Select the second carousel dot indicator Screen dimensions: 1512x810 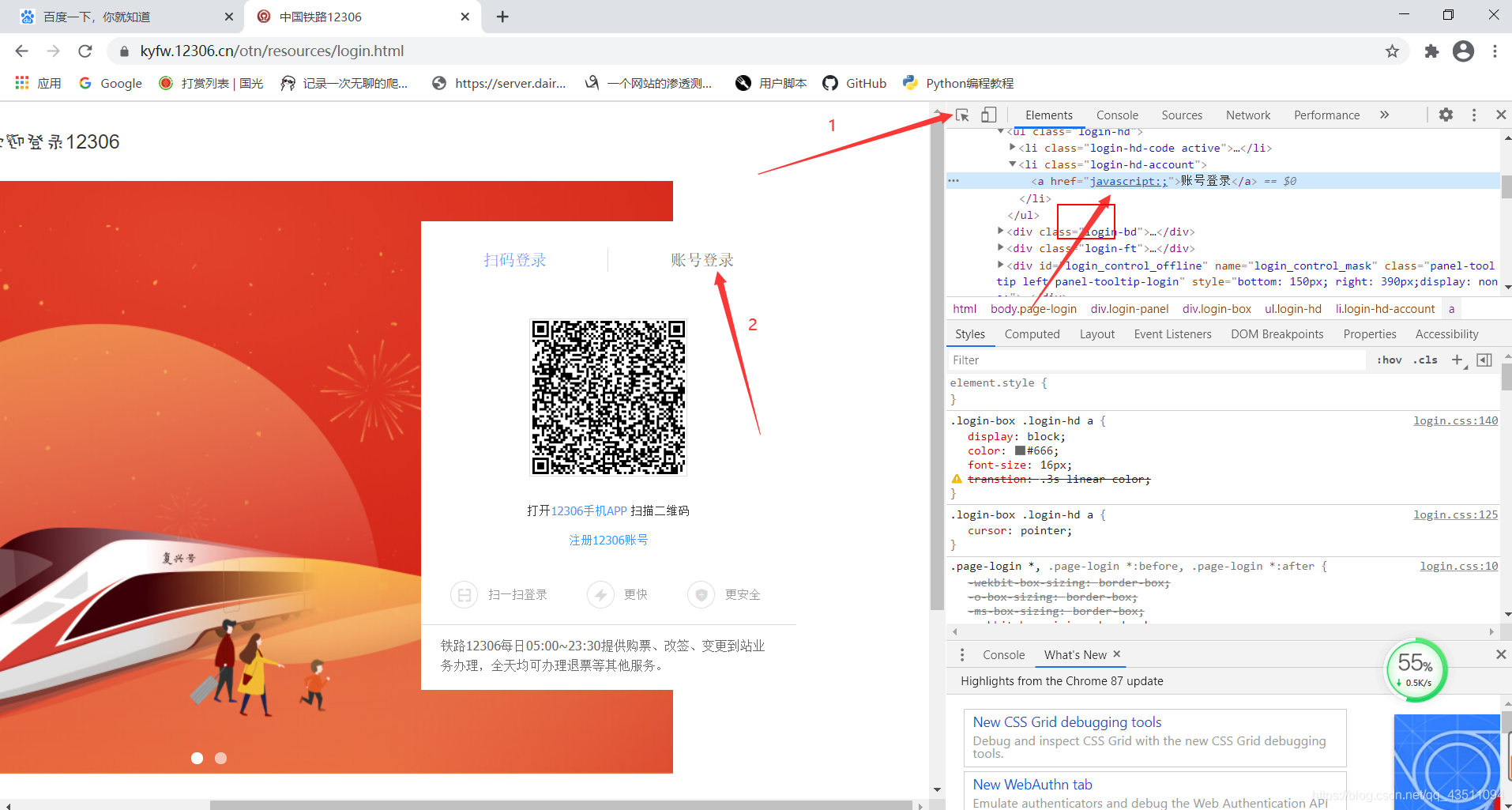pyautogui.click(x=221, y=759)
